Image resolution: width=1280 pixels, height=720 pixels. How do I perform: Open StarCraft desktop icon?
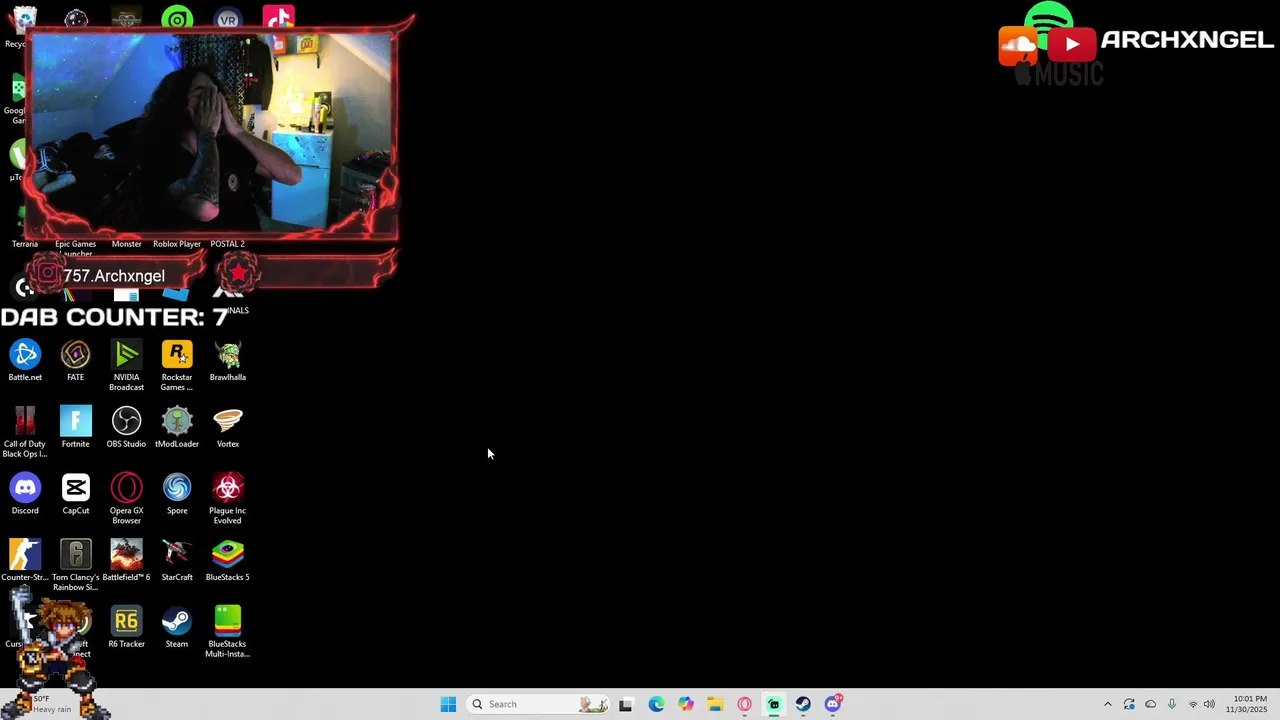point(177,560)
